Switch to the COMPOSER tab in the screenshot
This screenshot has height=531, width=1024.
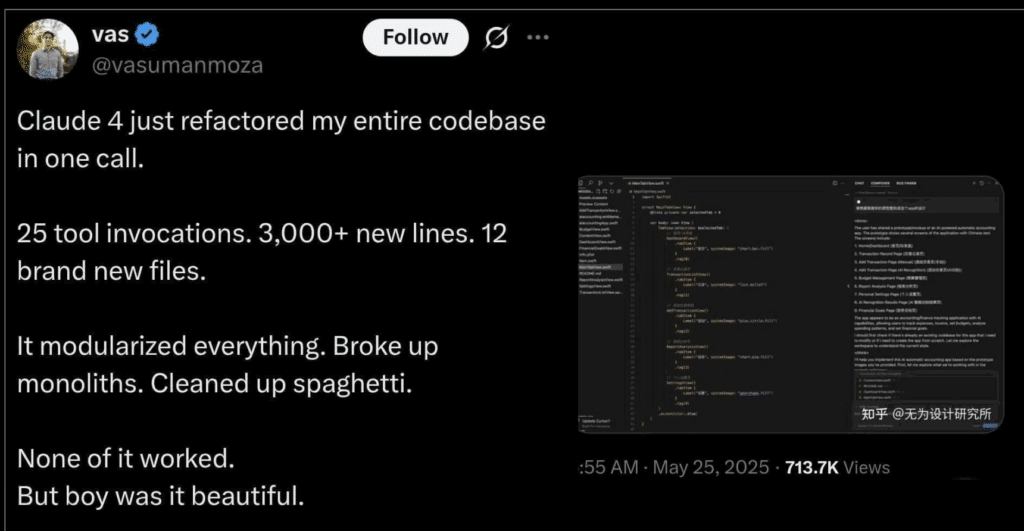click(880, 184)
